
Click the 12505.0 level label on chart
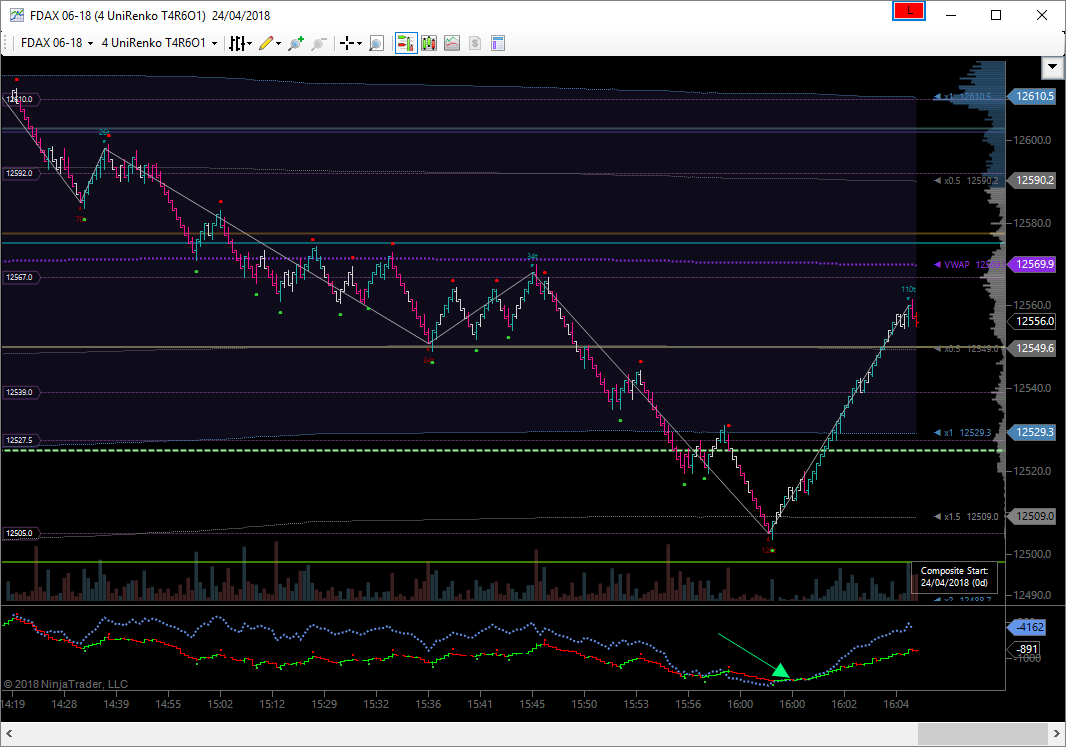click(21, 534)
